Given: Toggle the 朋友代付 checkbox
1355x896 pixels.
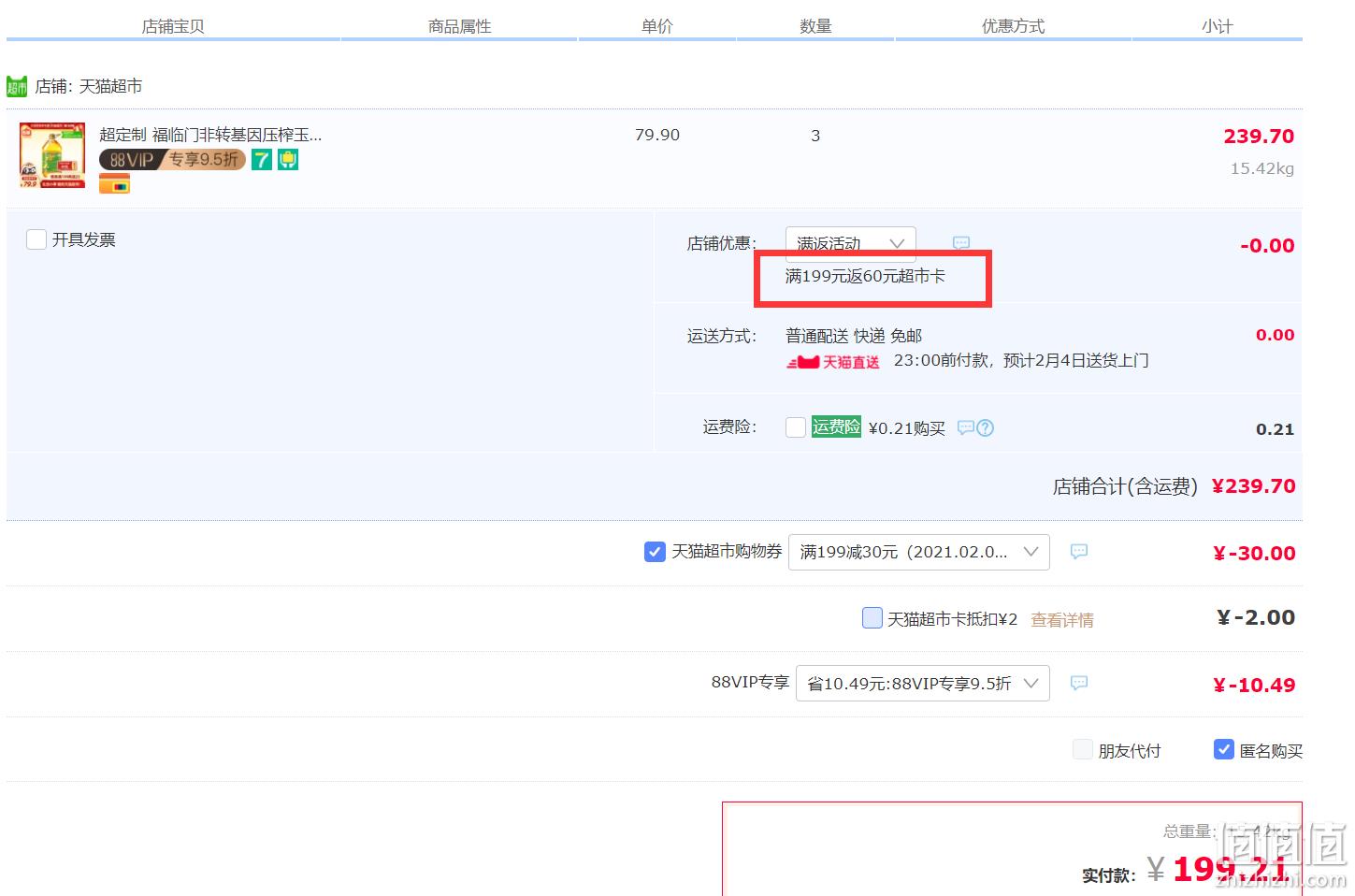Looking at the screenshot, I should coord(1083,750).
